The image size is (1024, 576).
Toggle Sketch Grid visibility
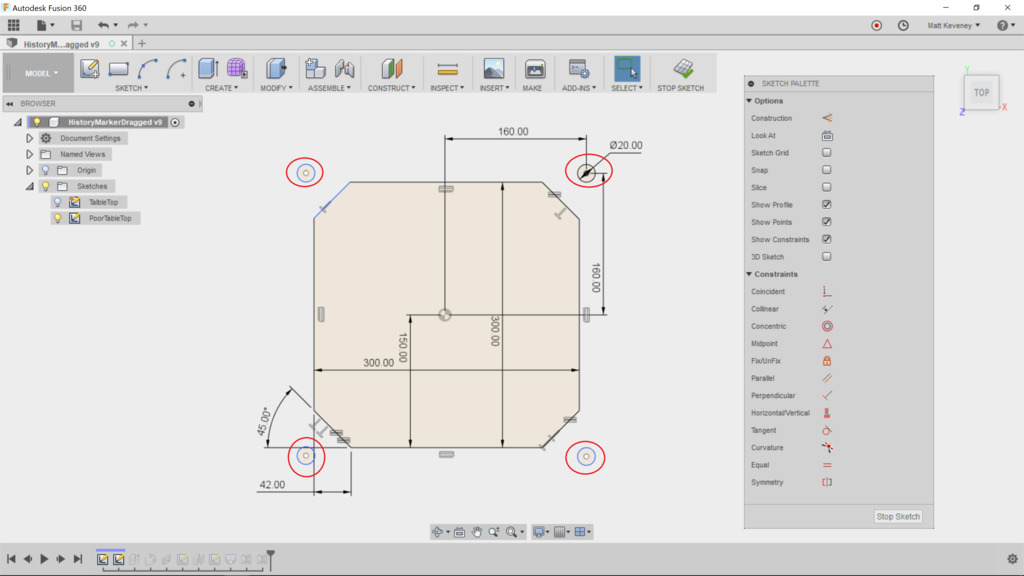tap(828, 152)
